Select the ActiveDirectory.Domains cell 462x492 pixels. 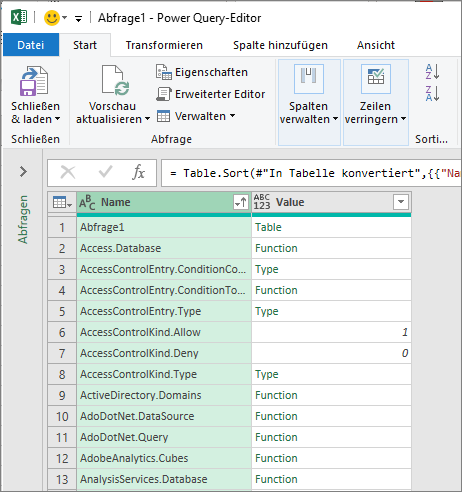tap(164, 395)
